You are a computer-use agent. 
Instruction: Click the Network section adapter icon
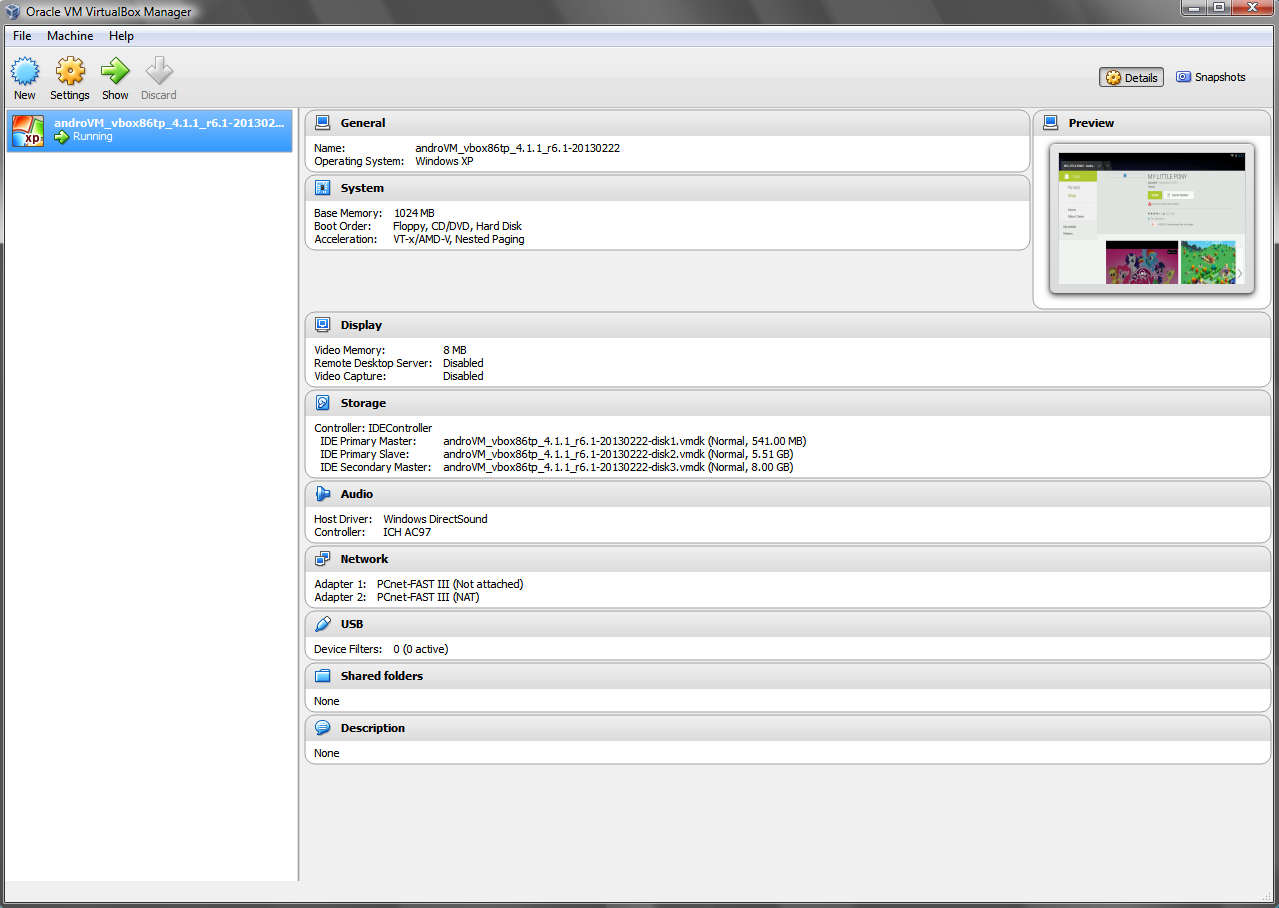point(322,559)
